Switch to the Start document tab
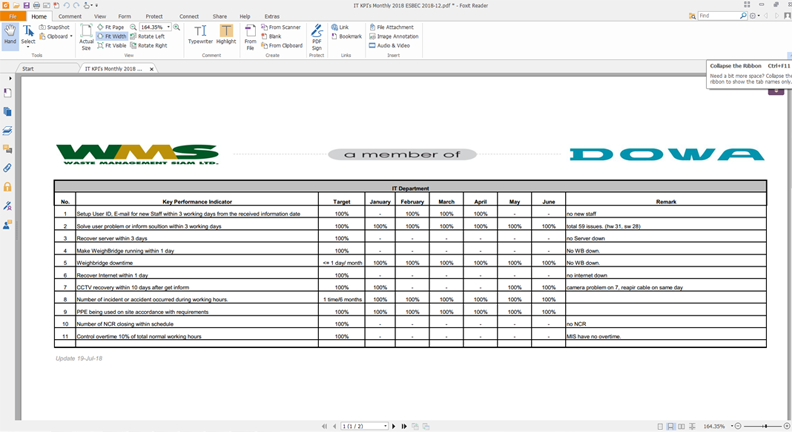 28,69
